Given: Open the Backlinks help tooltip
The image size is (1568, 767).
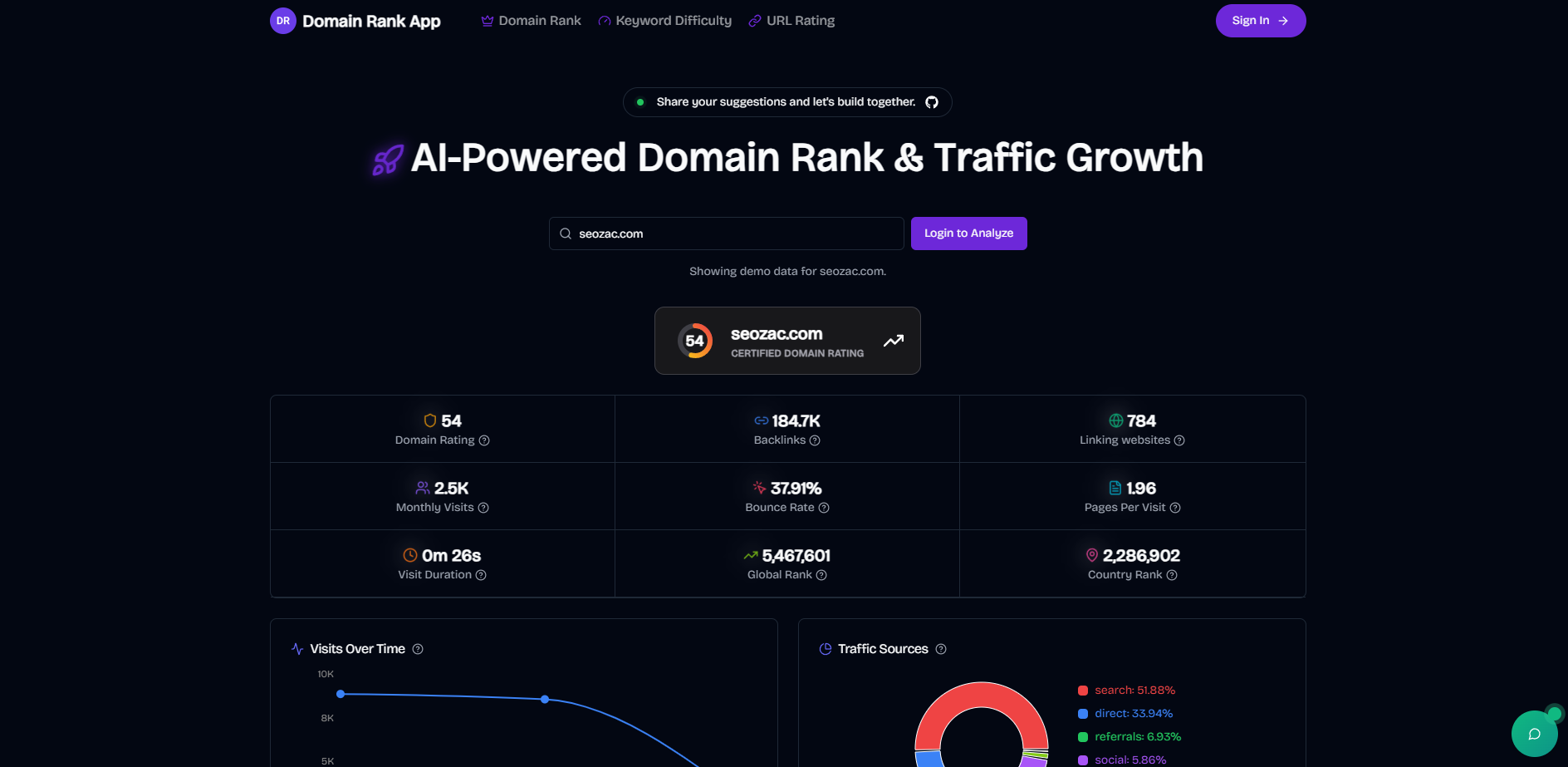Looking at the screenshot, I should [814, 440].
